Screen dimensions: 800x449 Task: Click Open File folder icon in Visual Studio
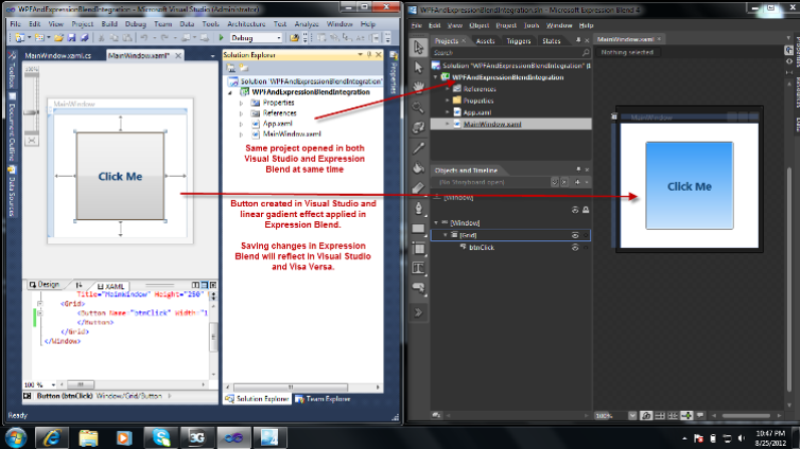tap(59, 38)
